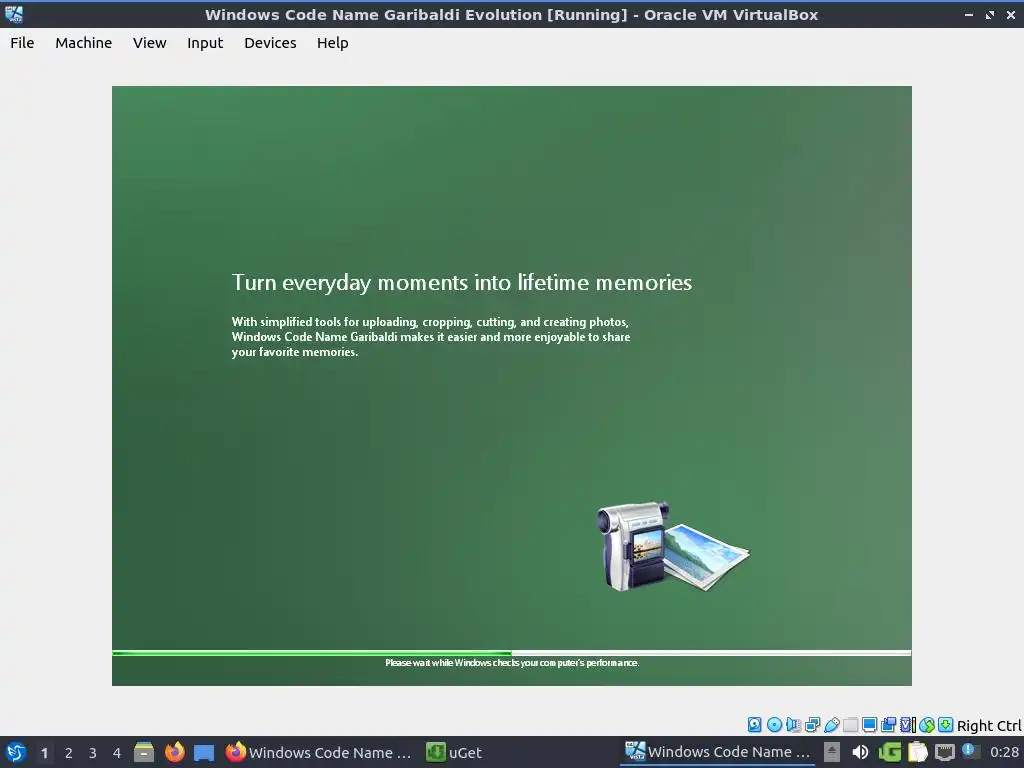The image size is (1024, 768).
Task: Click the shared folders status icon
Action: point(850,724)
